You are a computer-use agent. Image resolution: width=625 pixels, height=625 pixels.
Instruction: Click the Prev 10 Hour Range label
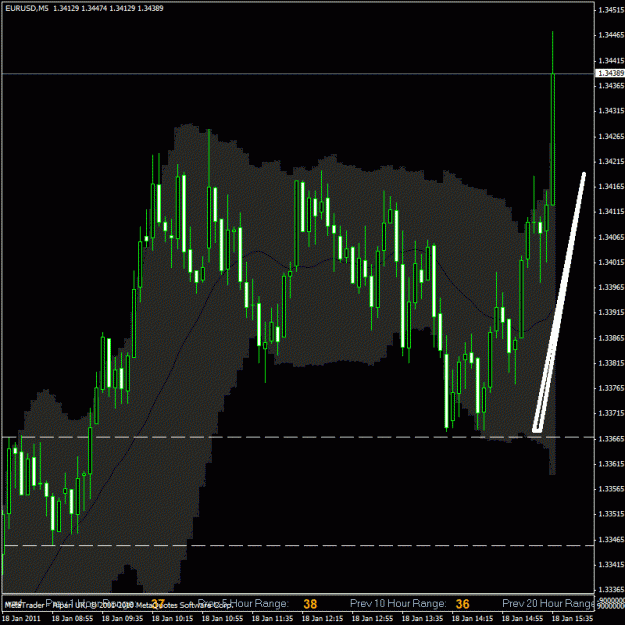(398, 603)
